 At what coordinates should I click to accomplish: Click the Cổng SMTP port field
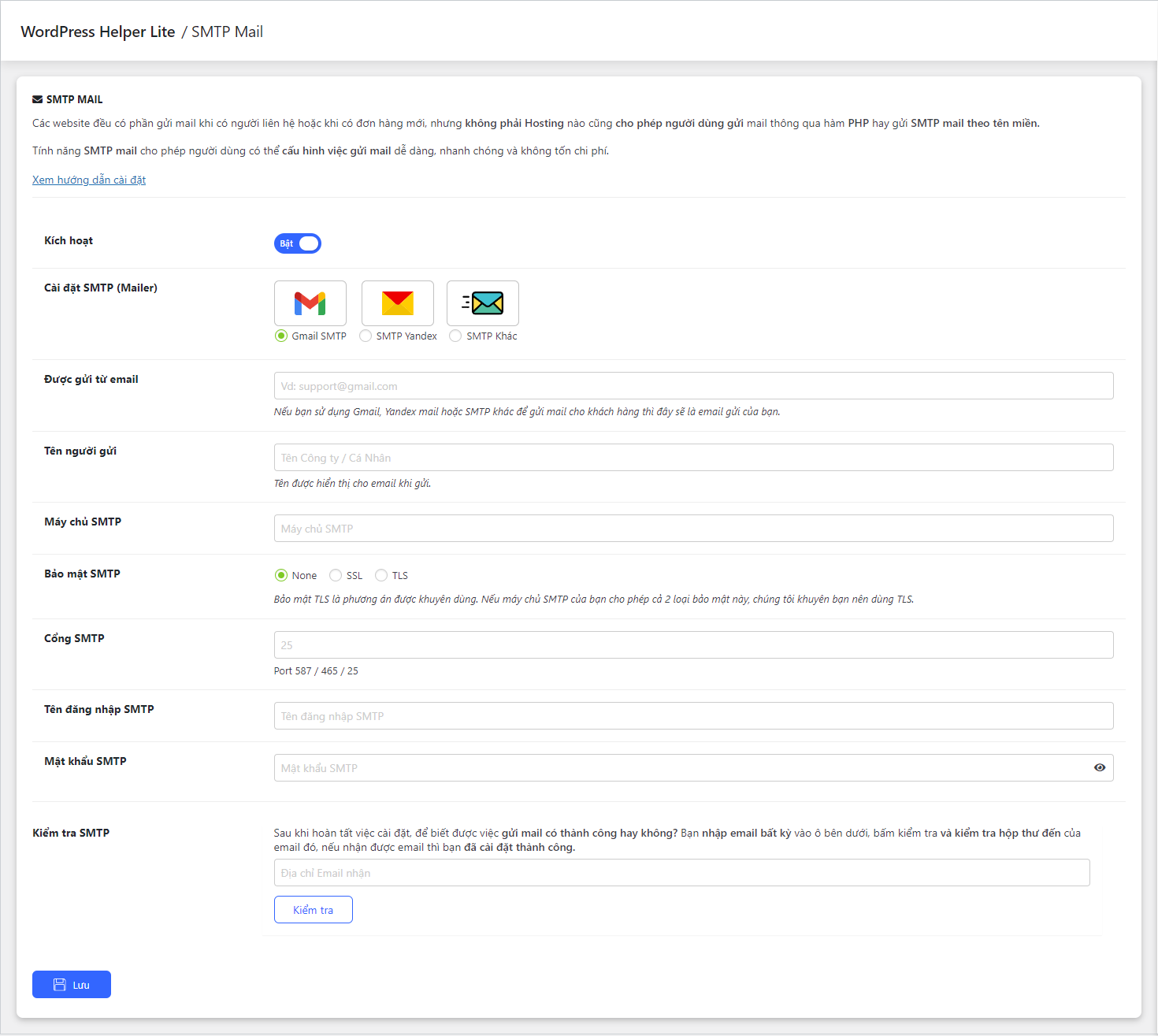coord(693,645)
